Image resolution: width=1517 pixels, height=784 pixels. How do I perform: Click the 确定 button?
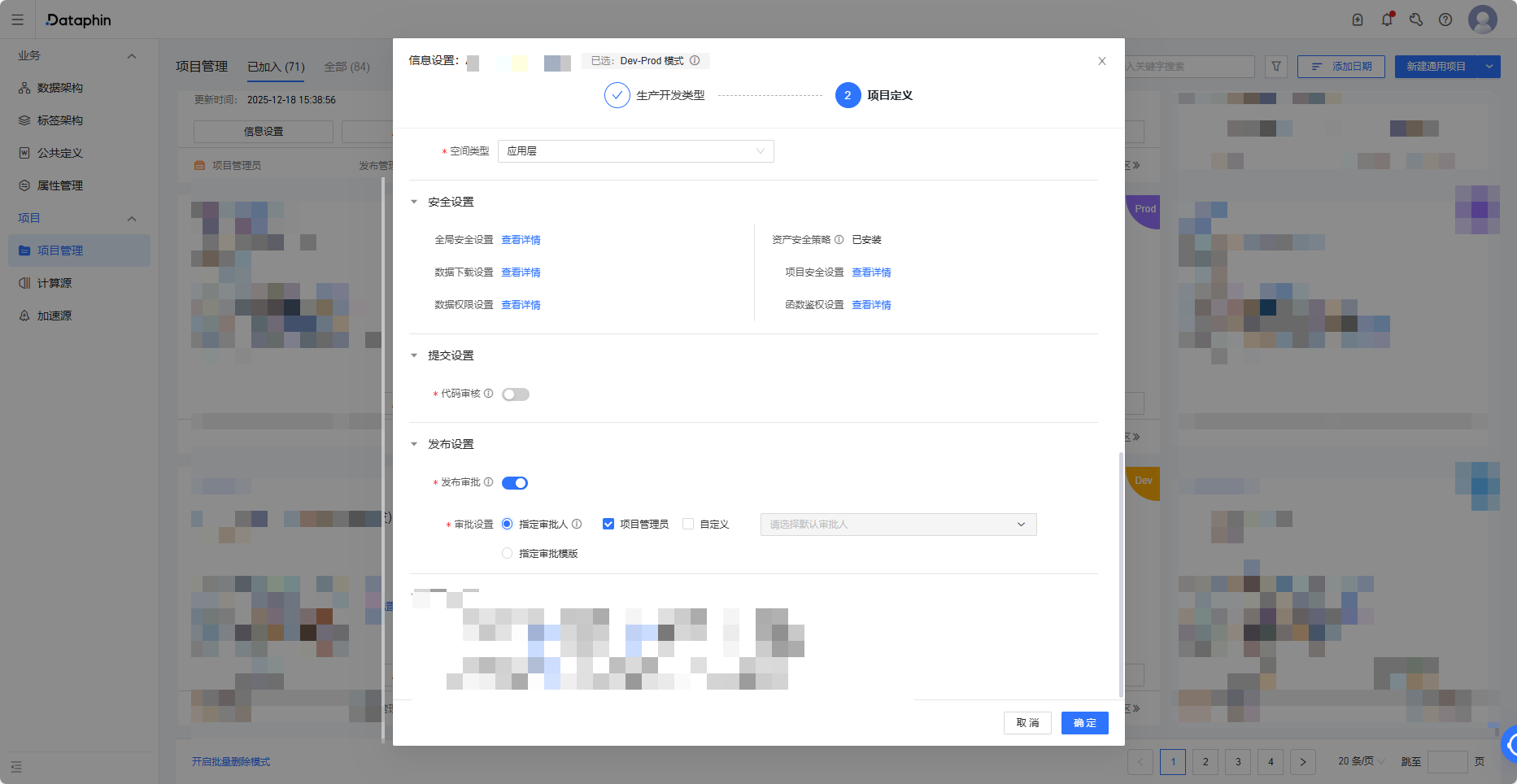click(1084, 723)
